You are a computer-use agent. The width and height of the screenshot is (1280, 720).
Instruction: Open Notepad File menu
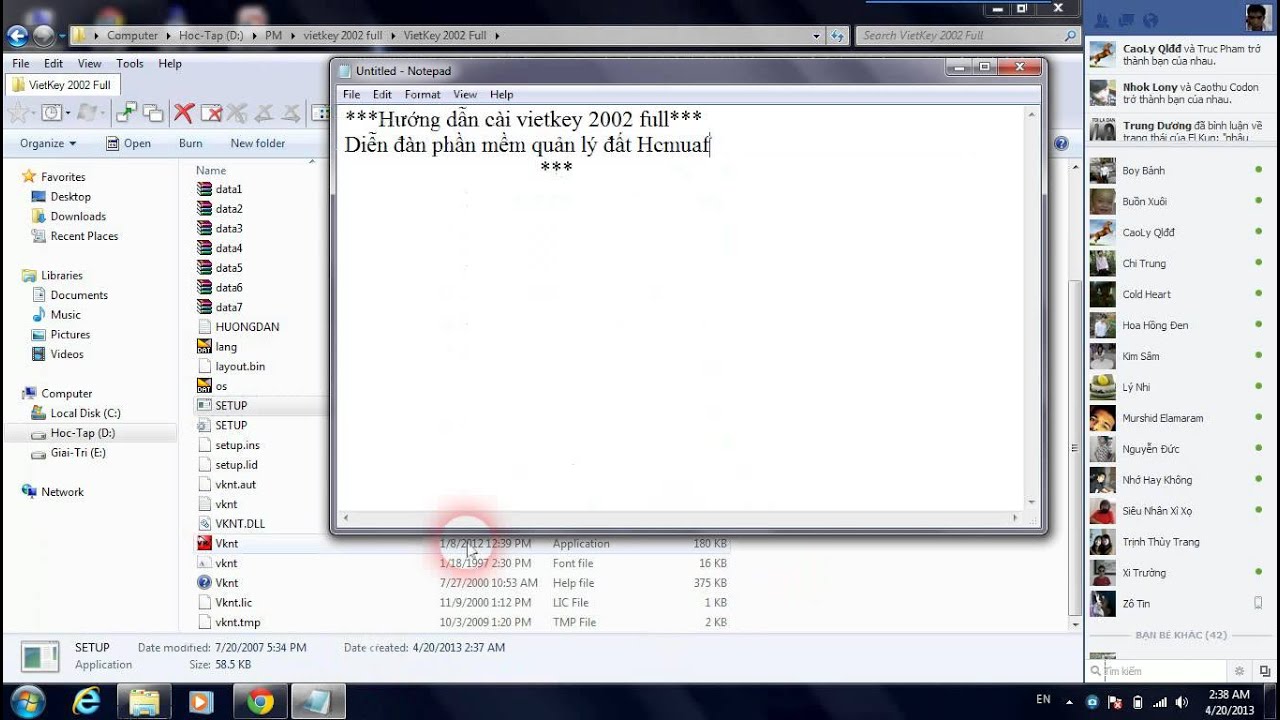pyautogui.click(x=352, y=94)
